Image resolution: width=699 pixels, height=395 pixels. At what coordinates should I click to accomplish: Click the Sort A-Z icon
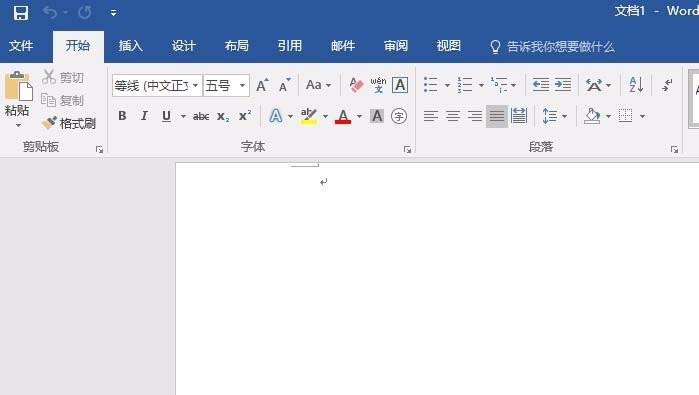coord(636,85)
